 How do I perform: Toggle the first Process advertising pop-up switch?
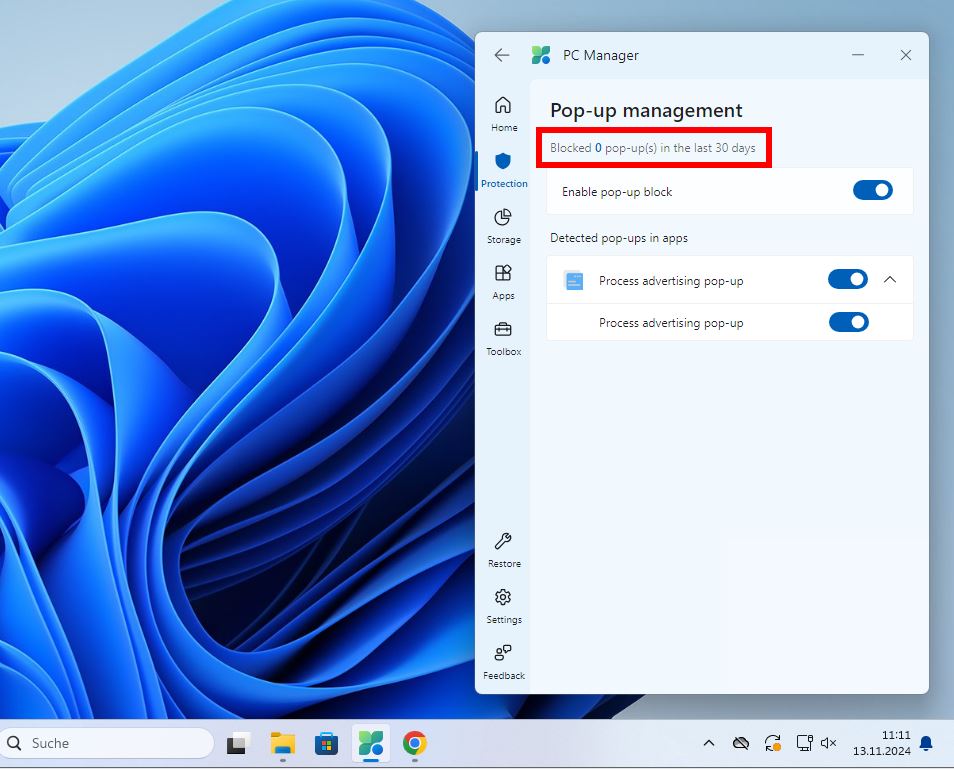click(x=848, y=280)
